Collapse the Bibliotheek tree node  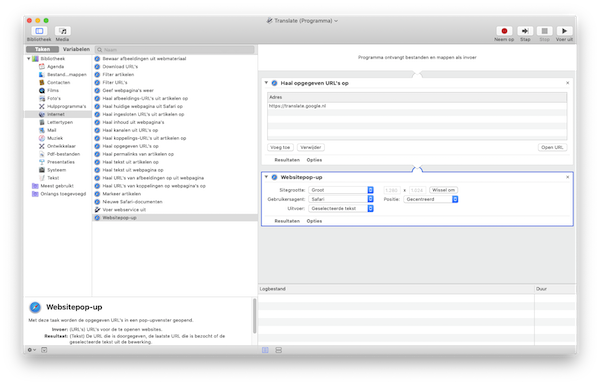[x=29, y=59]
